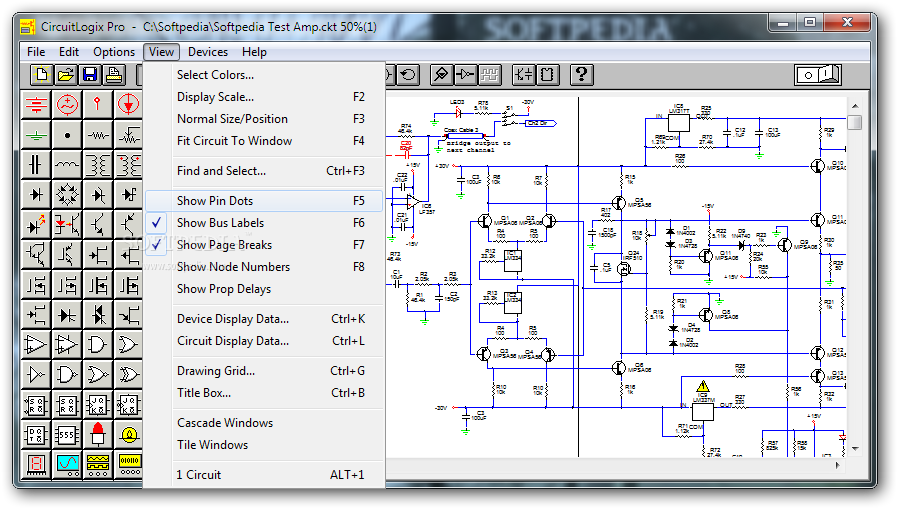This screenshot has width=898, height=509.
Task: Open a circuit file with folder icon
Action: tap(66, 75)
